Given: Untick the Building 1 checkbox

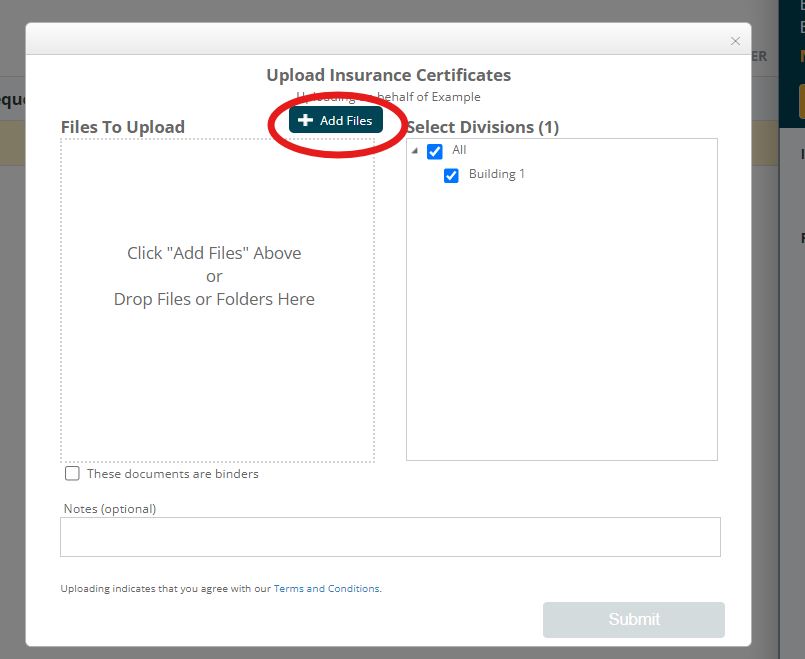Looking at the screenshot, I should 452,175.
